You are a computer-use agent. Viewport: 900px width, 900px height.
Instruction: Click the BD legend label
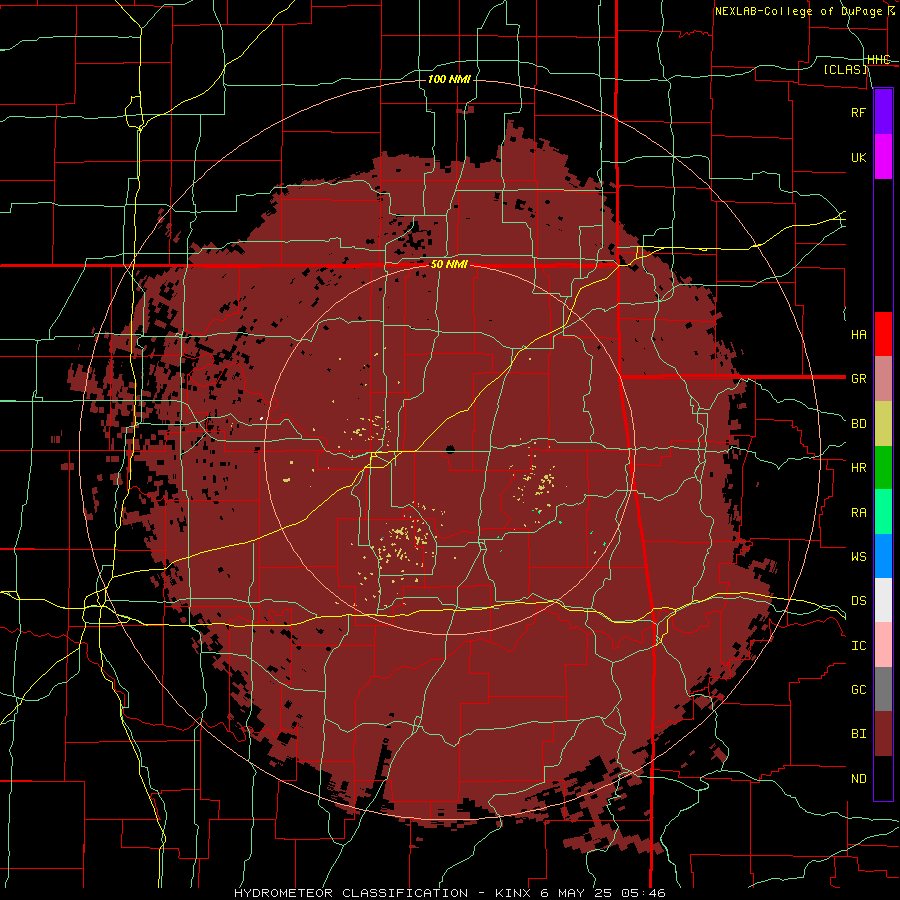tap(858, 424)
